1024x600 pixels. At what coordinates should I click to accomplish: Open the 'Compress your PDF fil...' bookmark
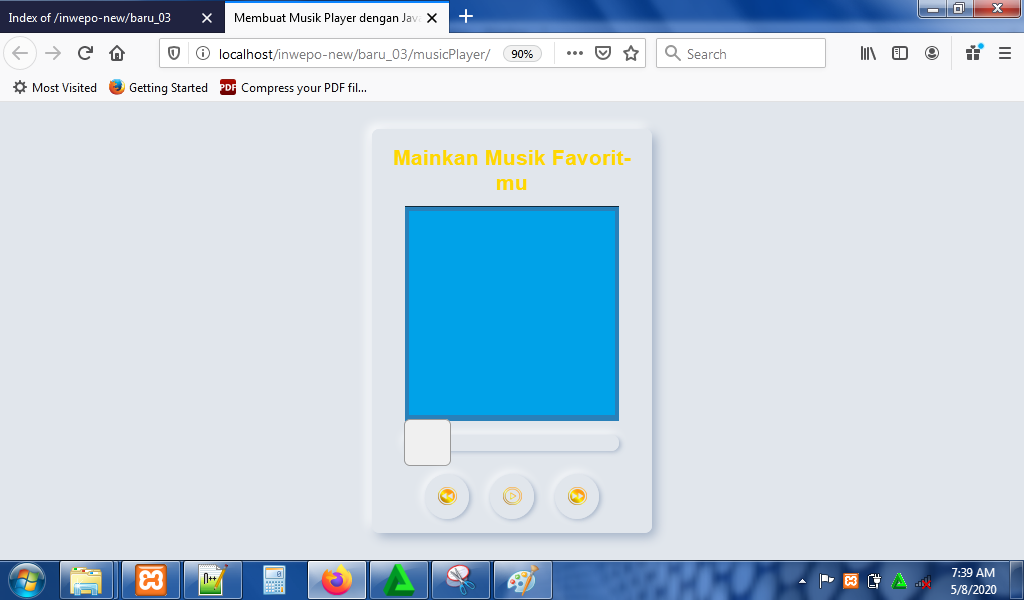click(x=293, y=87)
